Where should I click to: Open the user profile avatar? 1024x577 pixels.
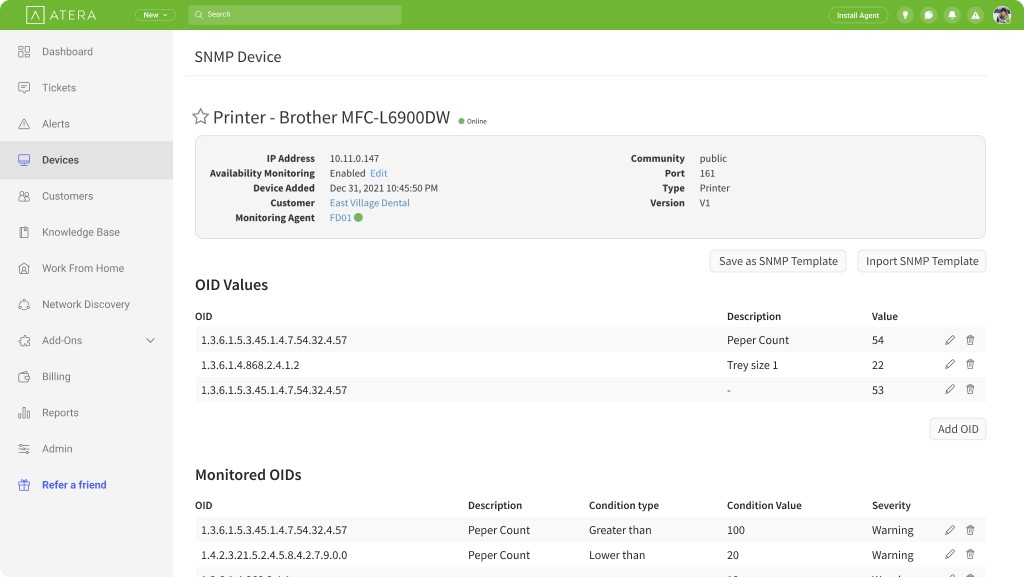tap(1002, 15)
